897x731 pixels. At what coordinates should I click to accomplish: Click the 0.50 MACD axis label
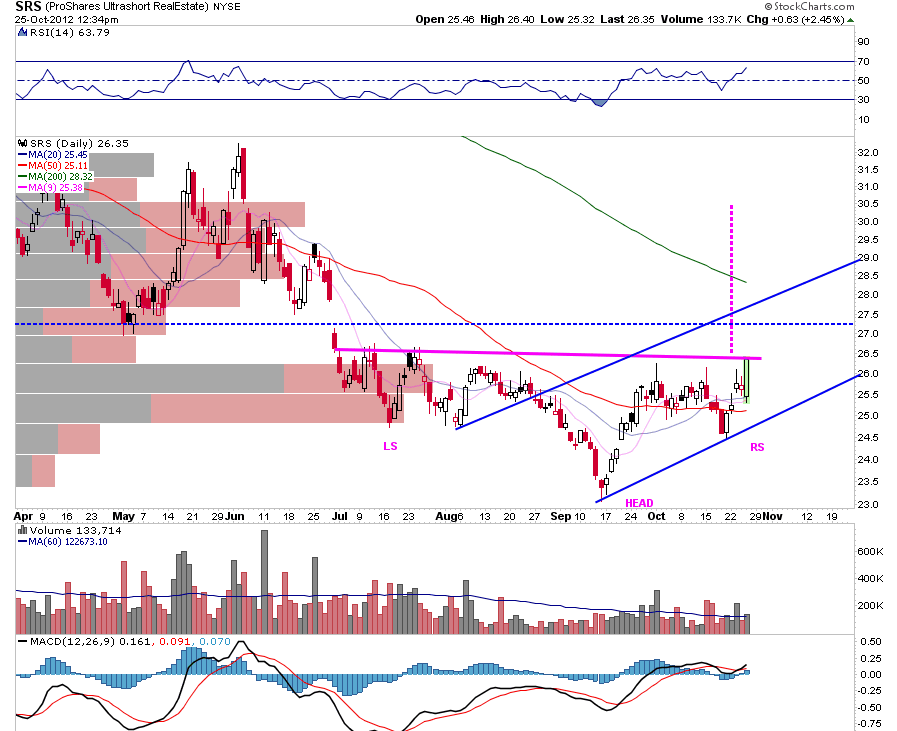[871, 642]
